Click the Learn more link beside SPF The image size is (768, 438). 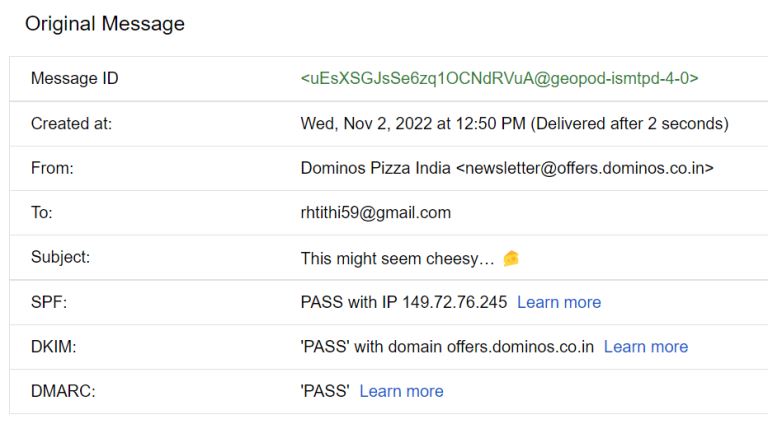(x=559, y=302)
